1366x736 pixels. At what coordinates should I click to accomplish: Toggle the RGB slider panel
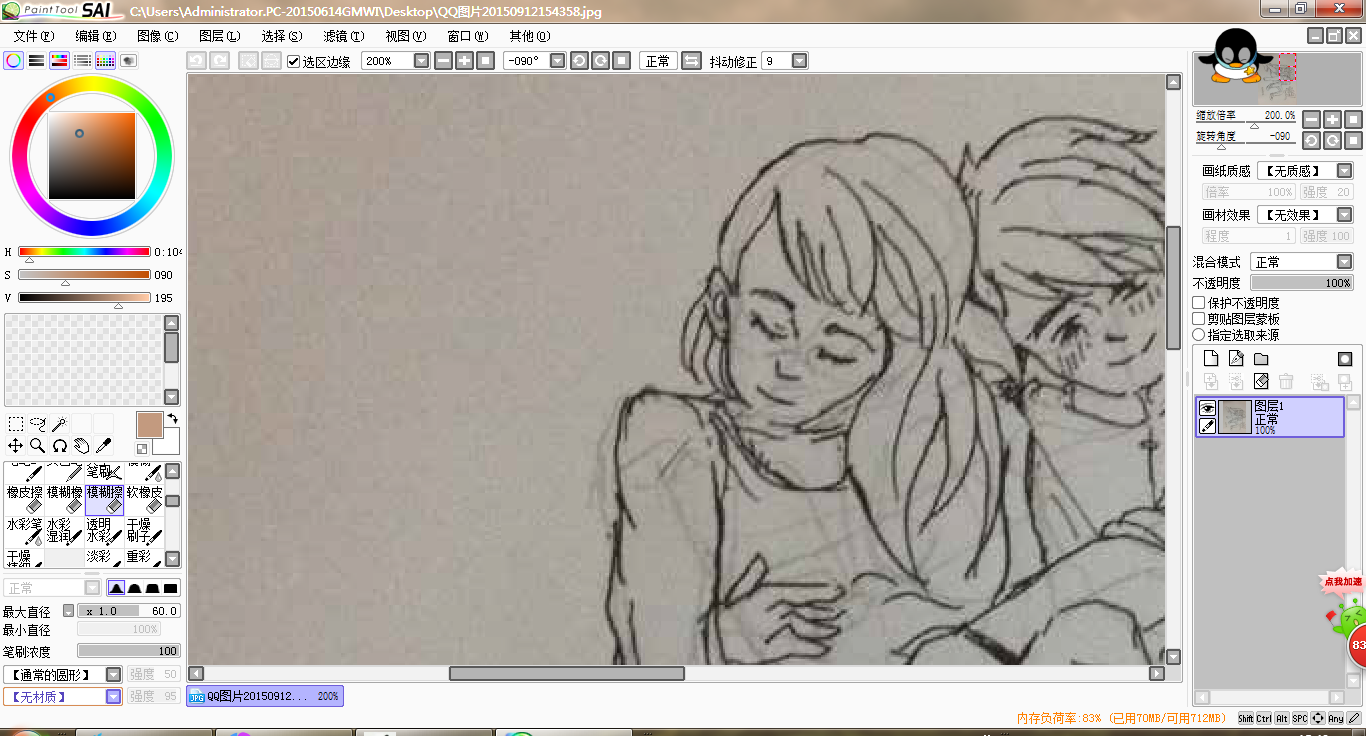[x=37, y=60]
